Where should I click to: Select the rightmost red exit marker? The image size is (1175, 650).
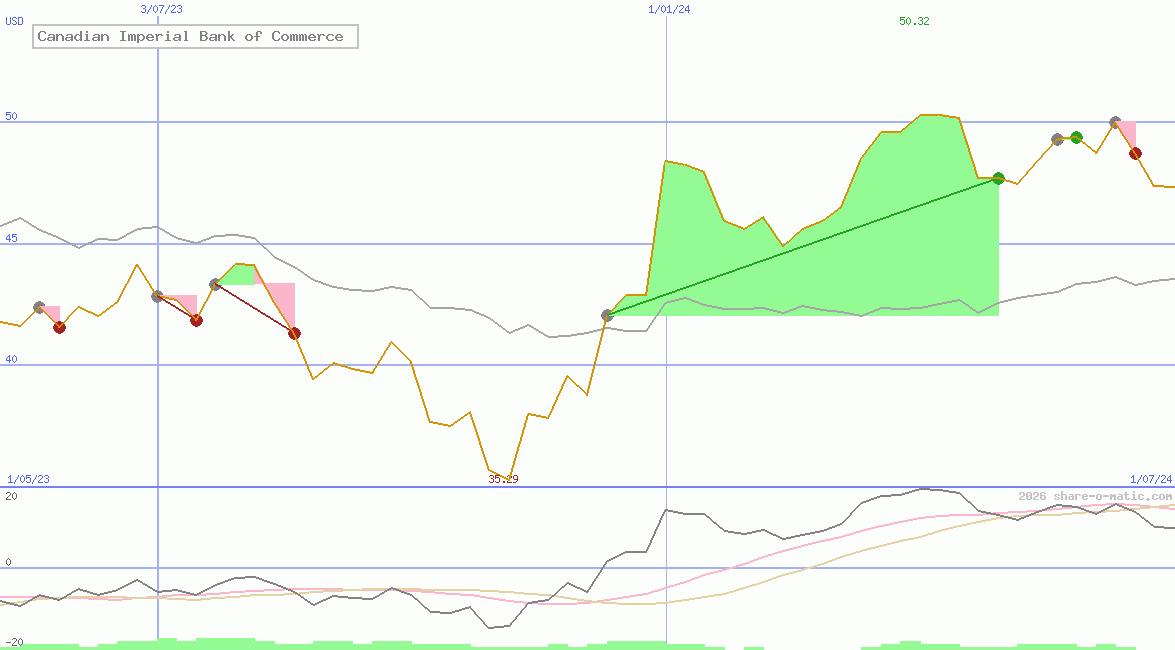[x=1135, y=154]
